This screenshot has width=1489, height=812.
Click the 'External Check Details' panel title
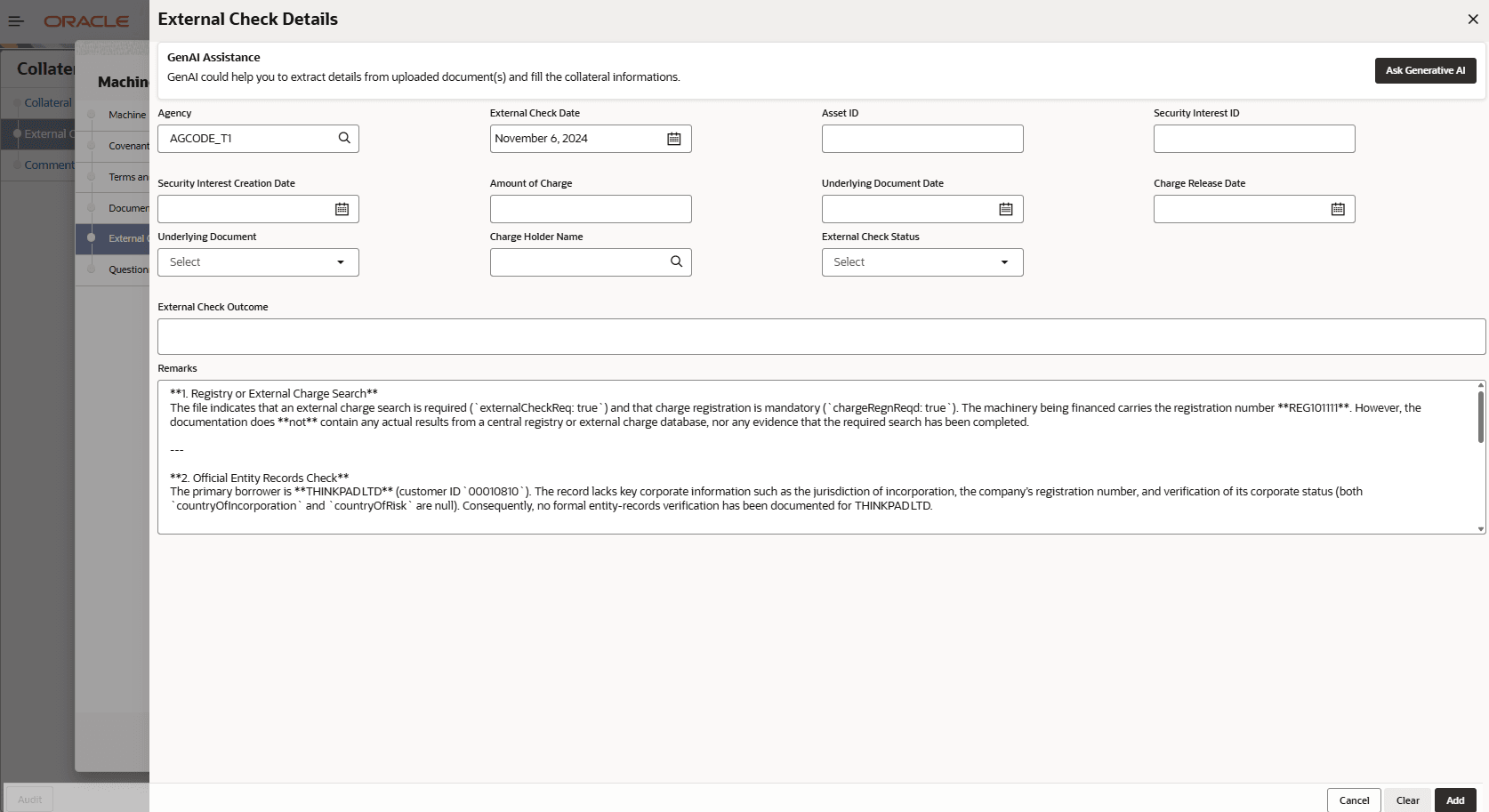[247, 19]
